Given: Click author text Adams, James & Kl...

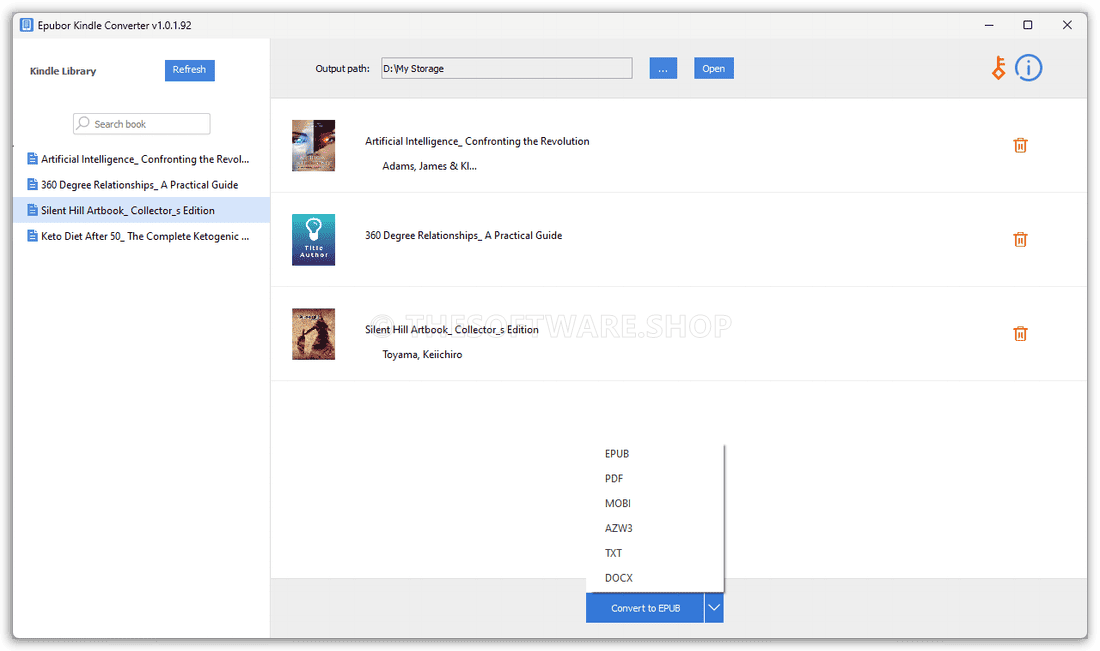Looking at the screenshot, I should [x=429, y=166].
